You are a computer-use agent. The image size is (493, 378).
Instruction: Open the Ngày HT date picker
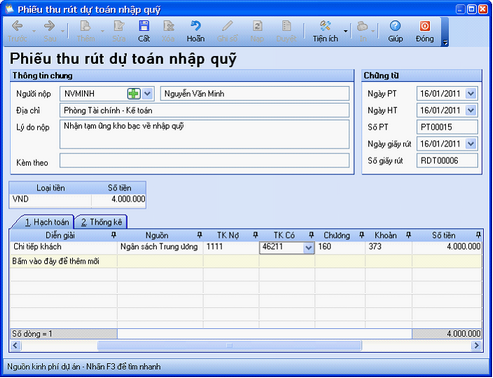coord(471,110)
